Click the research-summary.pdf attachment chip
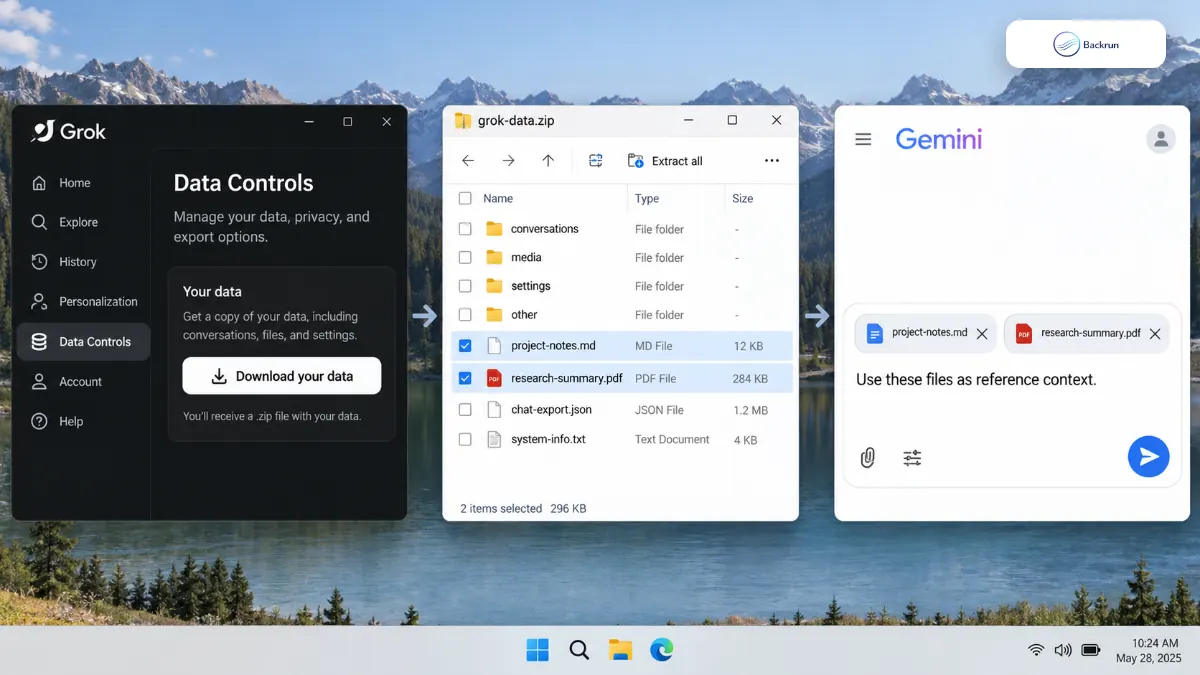 click(x=1087, y=333)
